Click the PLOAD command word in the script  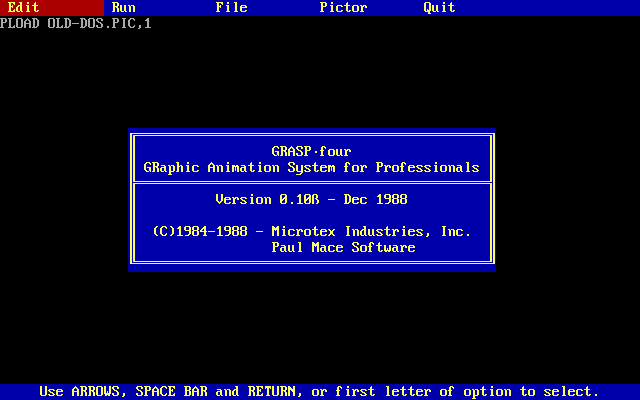(x=20, y=23)
